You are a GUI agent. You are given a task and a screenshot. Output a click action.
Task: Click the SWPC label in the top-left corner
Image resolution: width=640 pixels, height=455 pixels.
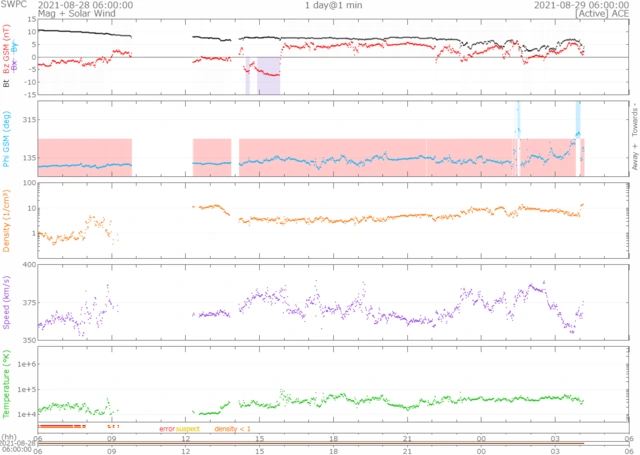point(13,5)
